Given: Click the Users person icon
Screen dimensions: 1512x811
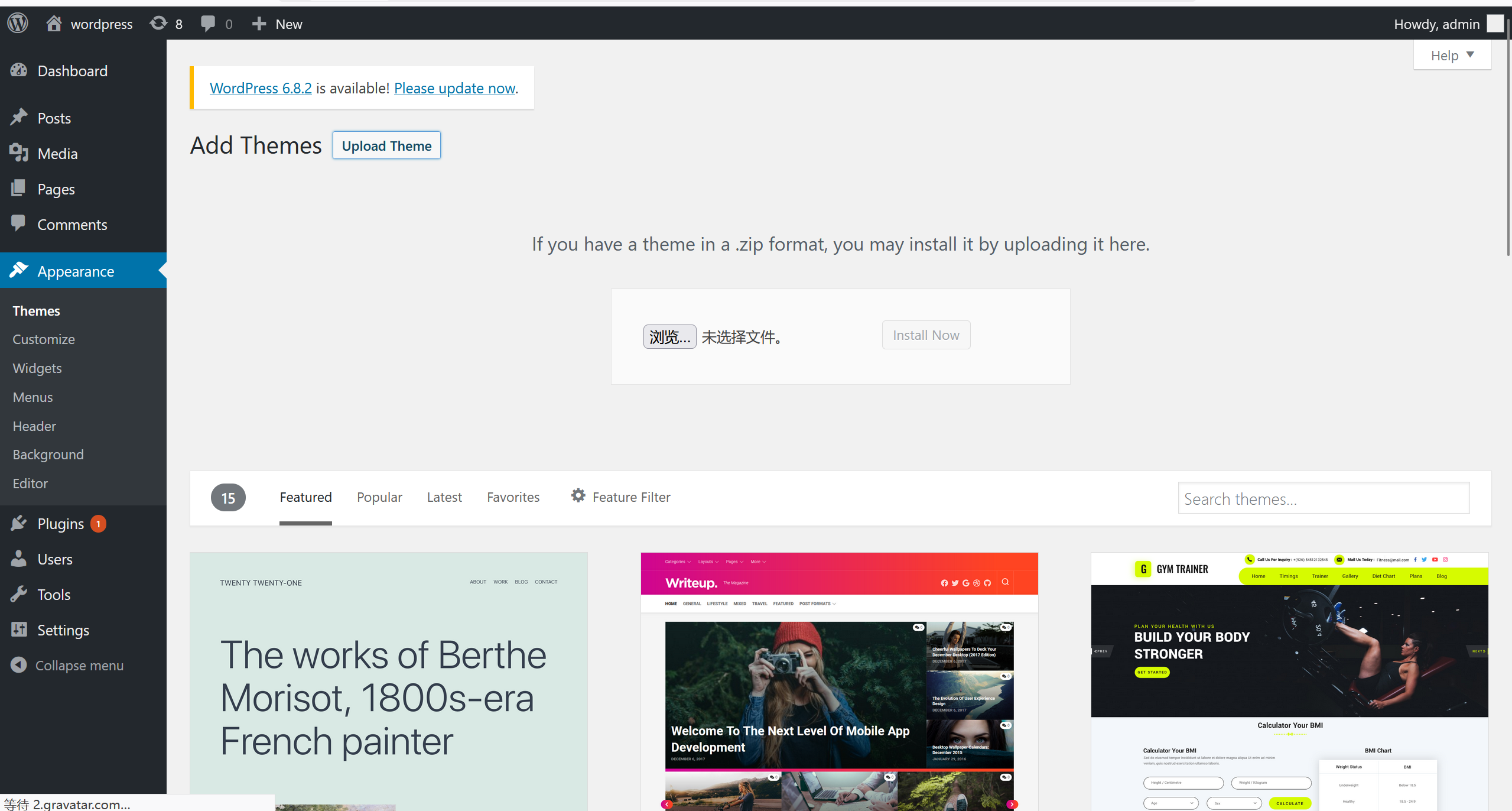Looking at the screenshot, I should point(19,559).
